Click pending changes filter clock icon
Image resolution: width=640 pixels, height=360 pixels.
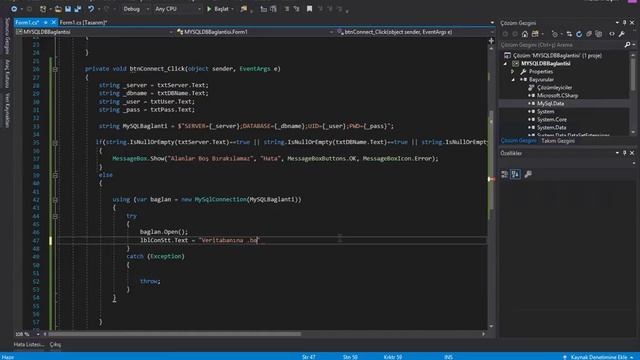click(555, 34)
